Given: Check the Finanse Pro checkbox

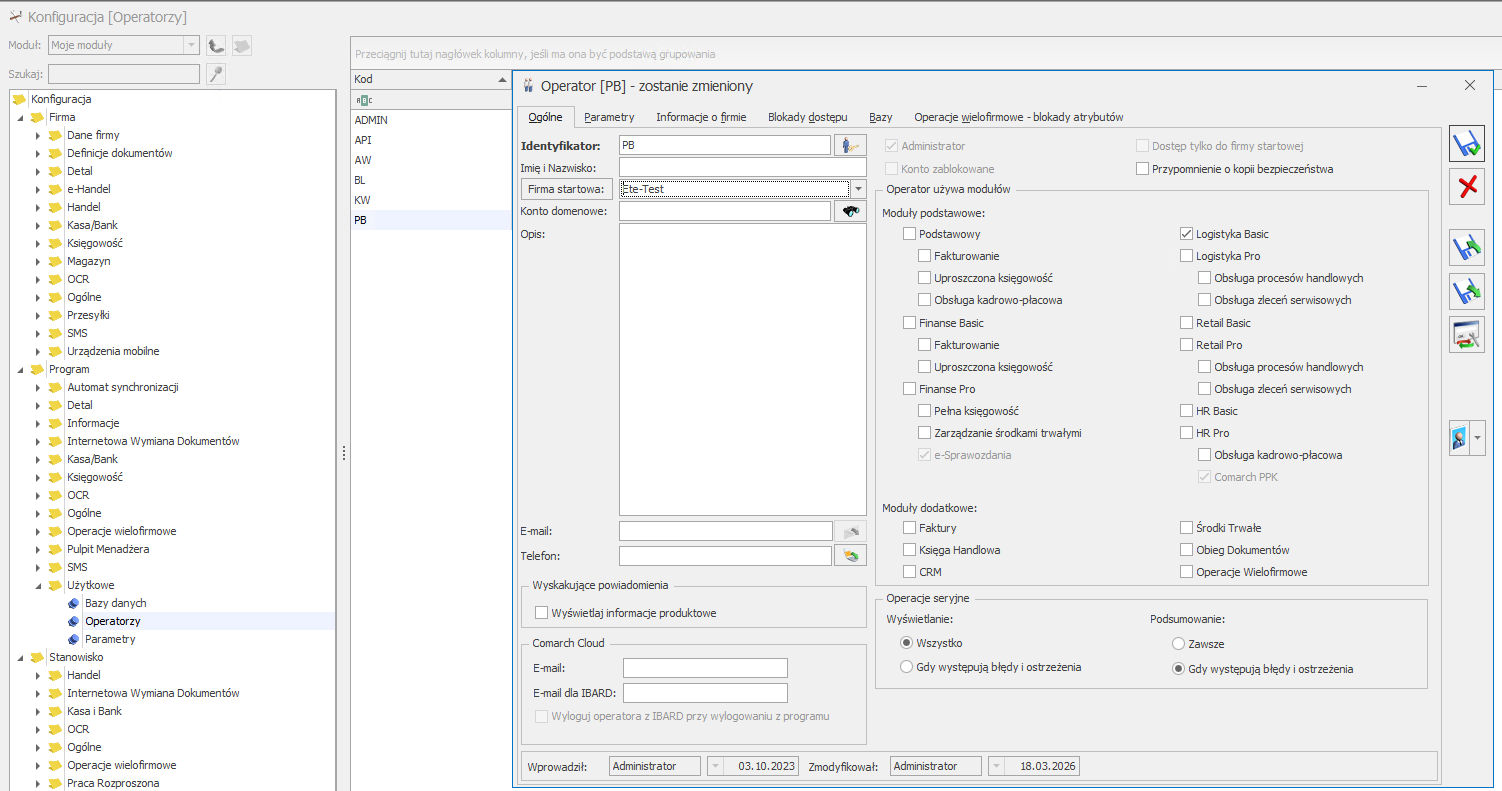Looking at the screenshot, I should [909, 389].
